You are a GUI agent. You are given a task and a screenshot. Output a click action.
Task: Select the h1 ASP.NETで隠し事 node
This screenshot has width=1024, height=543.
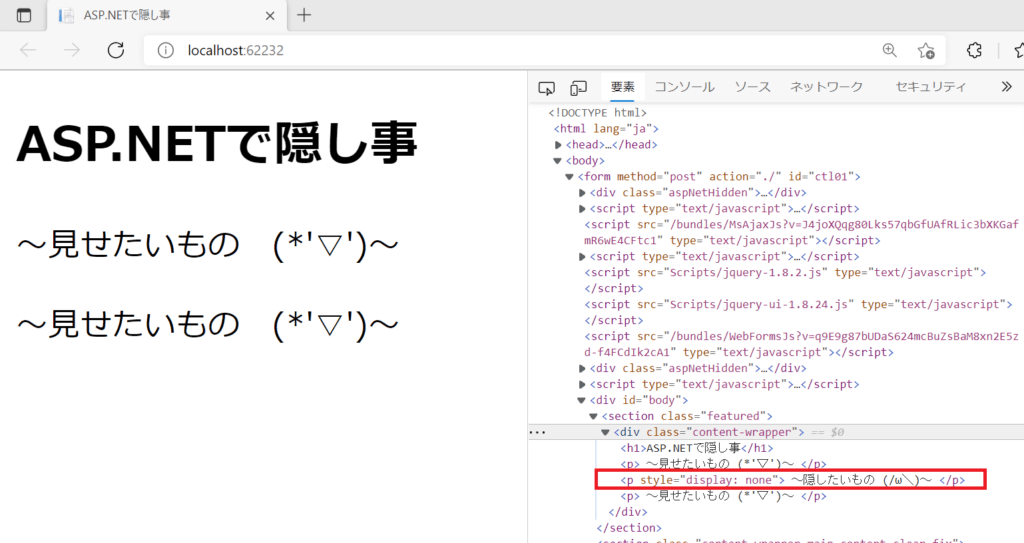click(697, 448)
